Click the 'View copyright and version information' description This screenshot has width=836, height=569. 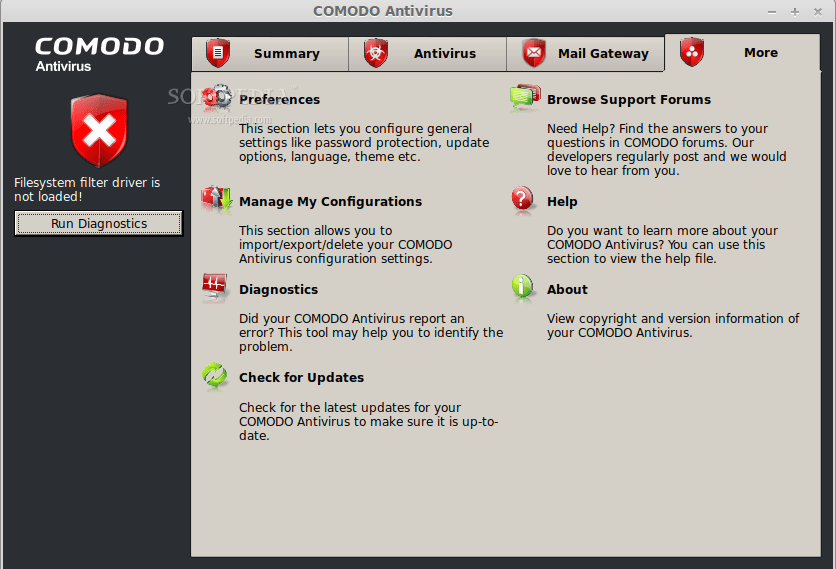(x=673, y=325)
